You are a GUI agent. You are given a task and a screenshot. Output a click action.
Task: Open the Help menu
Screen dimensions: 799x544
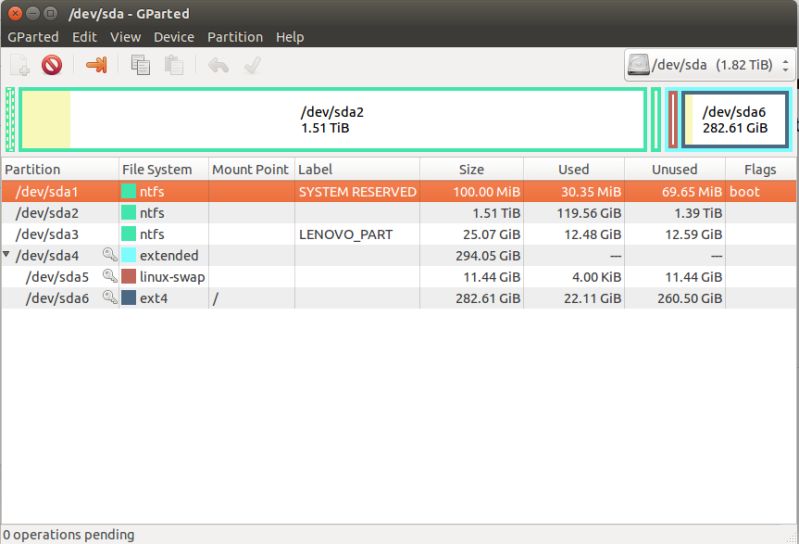[290, 37]
